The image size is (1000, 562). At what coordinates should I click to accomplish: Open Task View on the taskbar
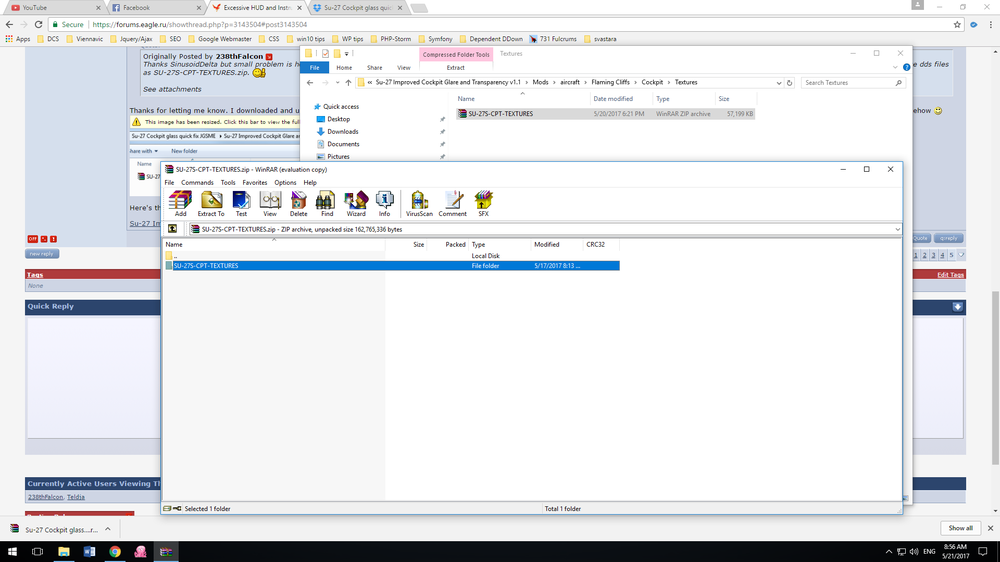click(38, 552)
